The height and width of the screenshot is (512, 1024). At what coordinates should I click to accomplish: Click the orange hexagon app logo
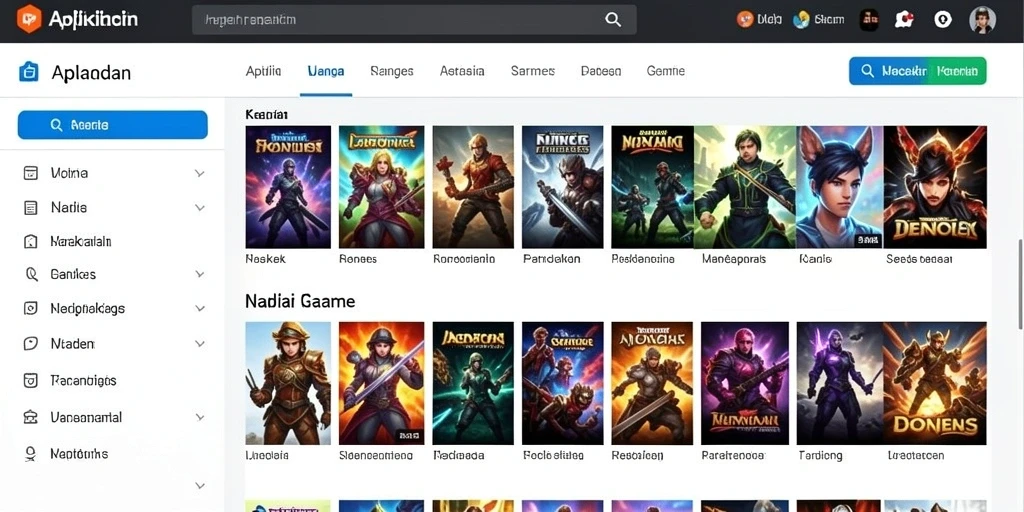click(x=29, y=19)
